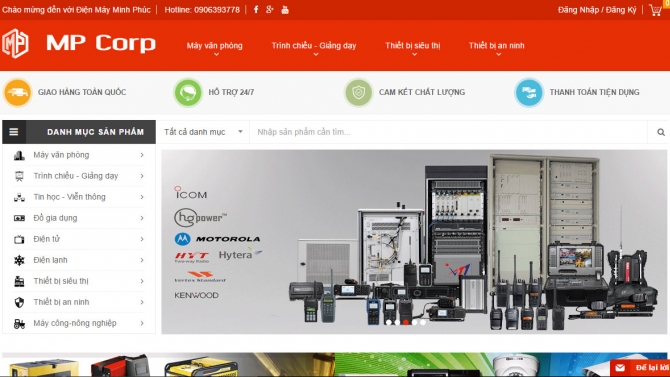
Task: Click the Điện lạnh snowflake icon
Action: [x=19, y=260]
